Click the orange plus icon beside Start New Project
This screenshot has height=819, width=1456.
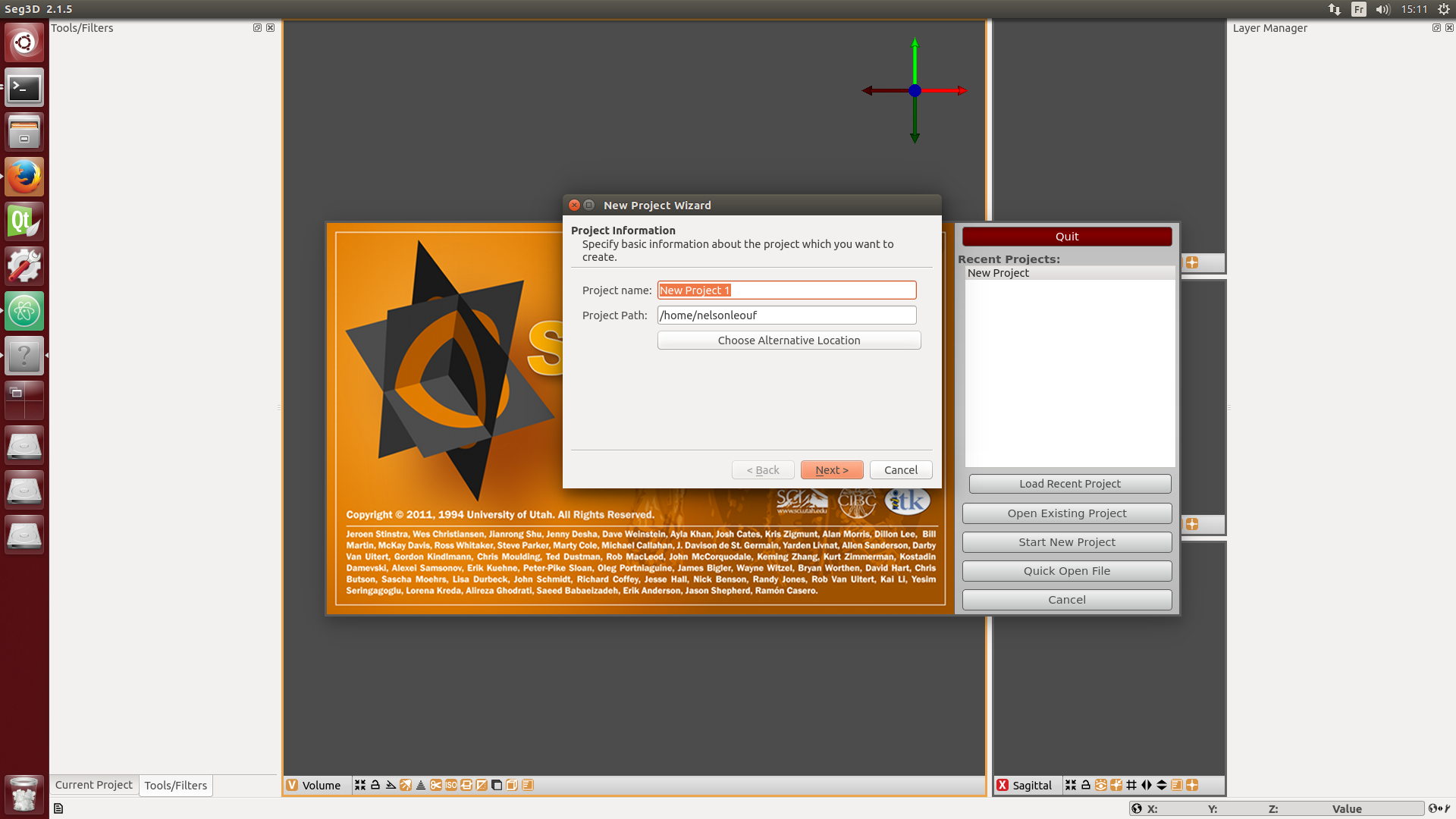point(1192,524)
